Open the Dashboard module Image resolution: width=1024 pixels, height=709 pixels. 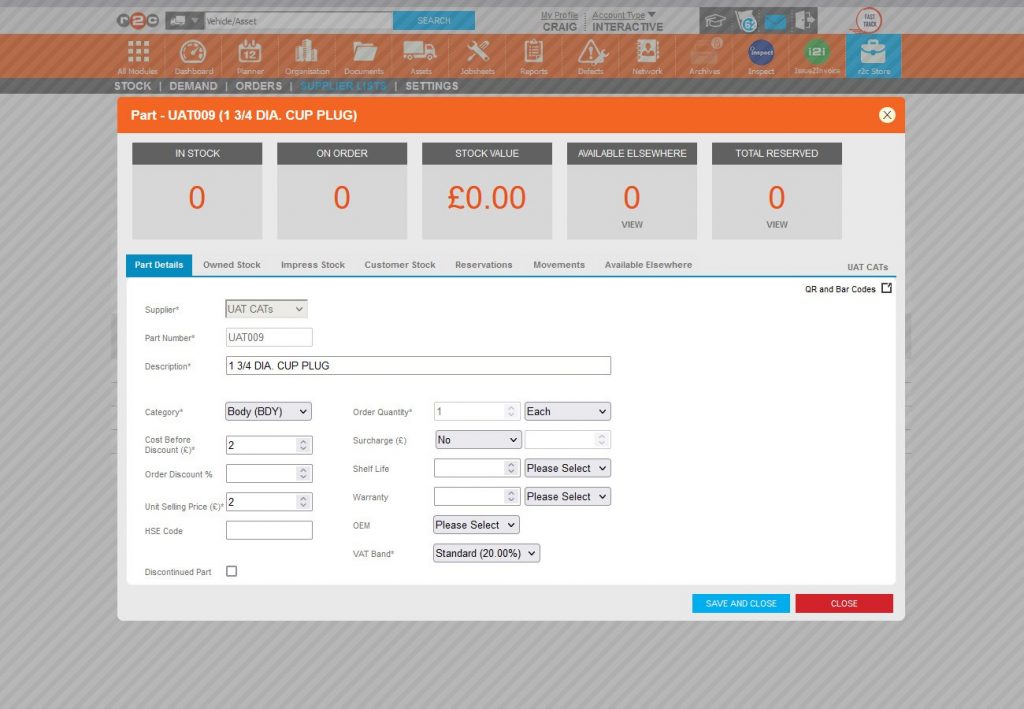193,56
